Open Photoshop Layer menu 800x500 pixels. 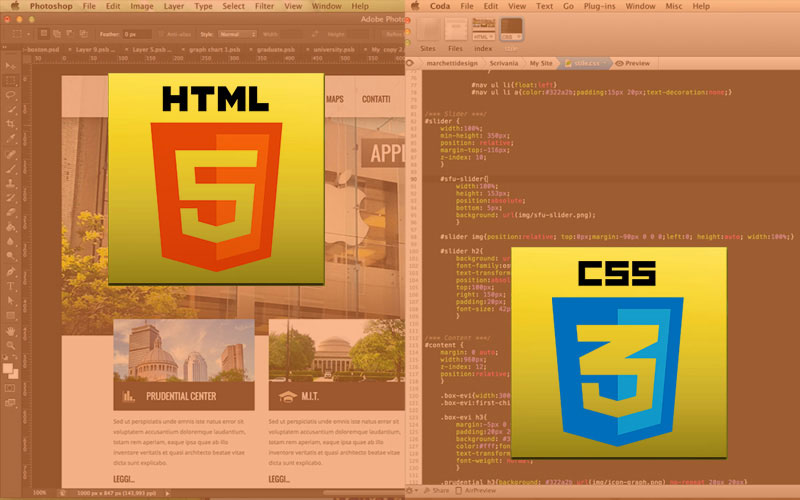tap(173, 6)
